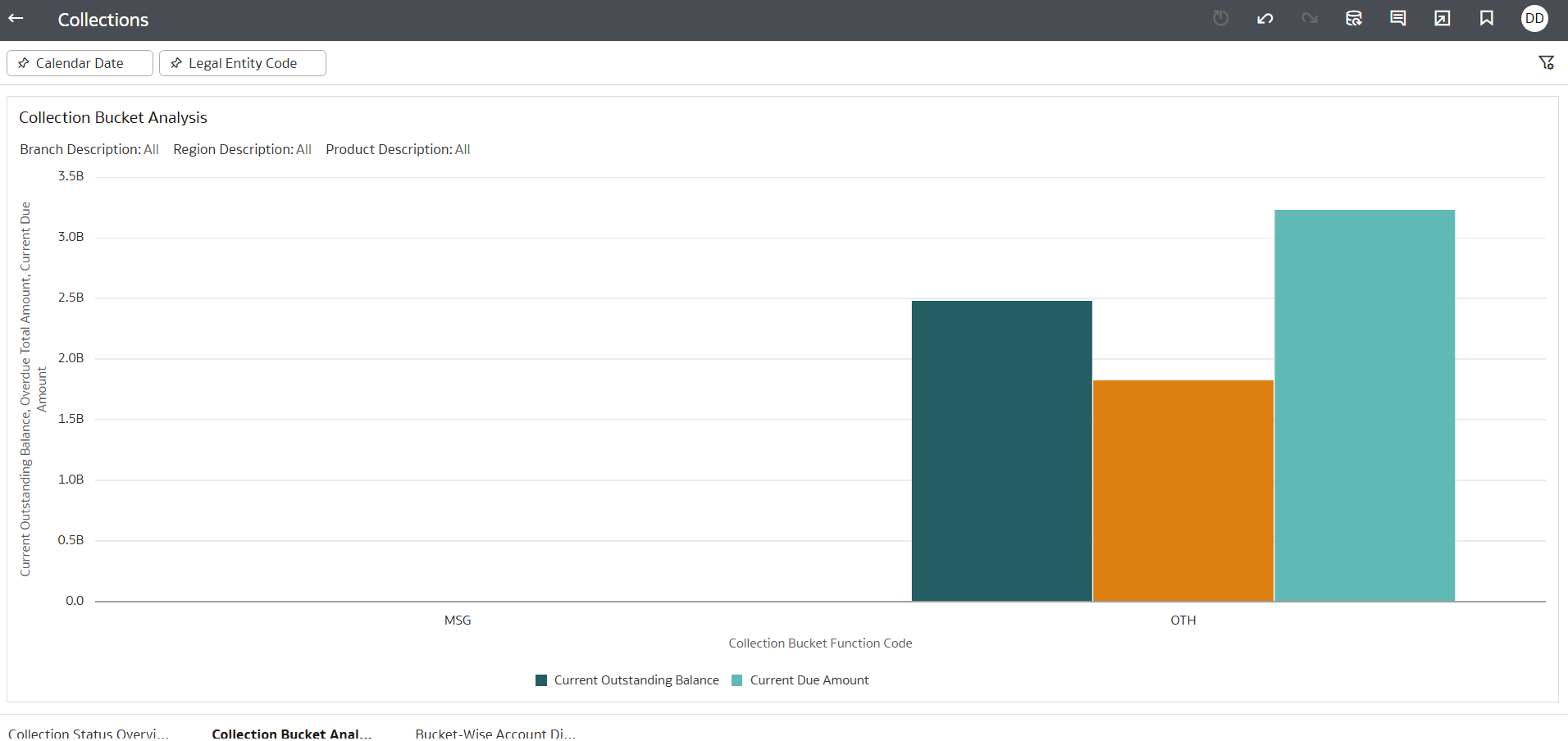Click the 0.0 y-axis value
This screenshot has height=741, width=1568.
(x=75, y=601)
